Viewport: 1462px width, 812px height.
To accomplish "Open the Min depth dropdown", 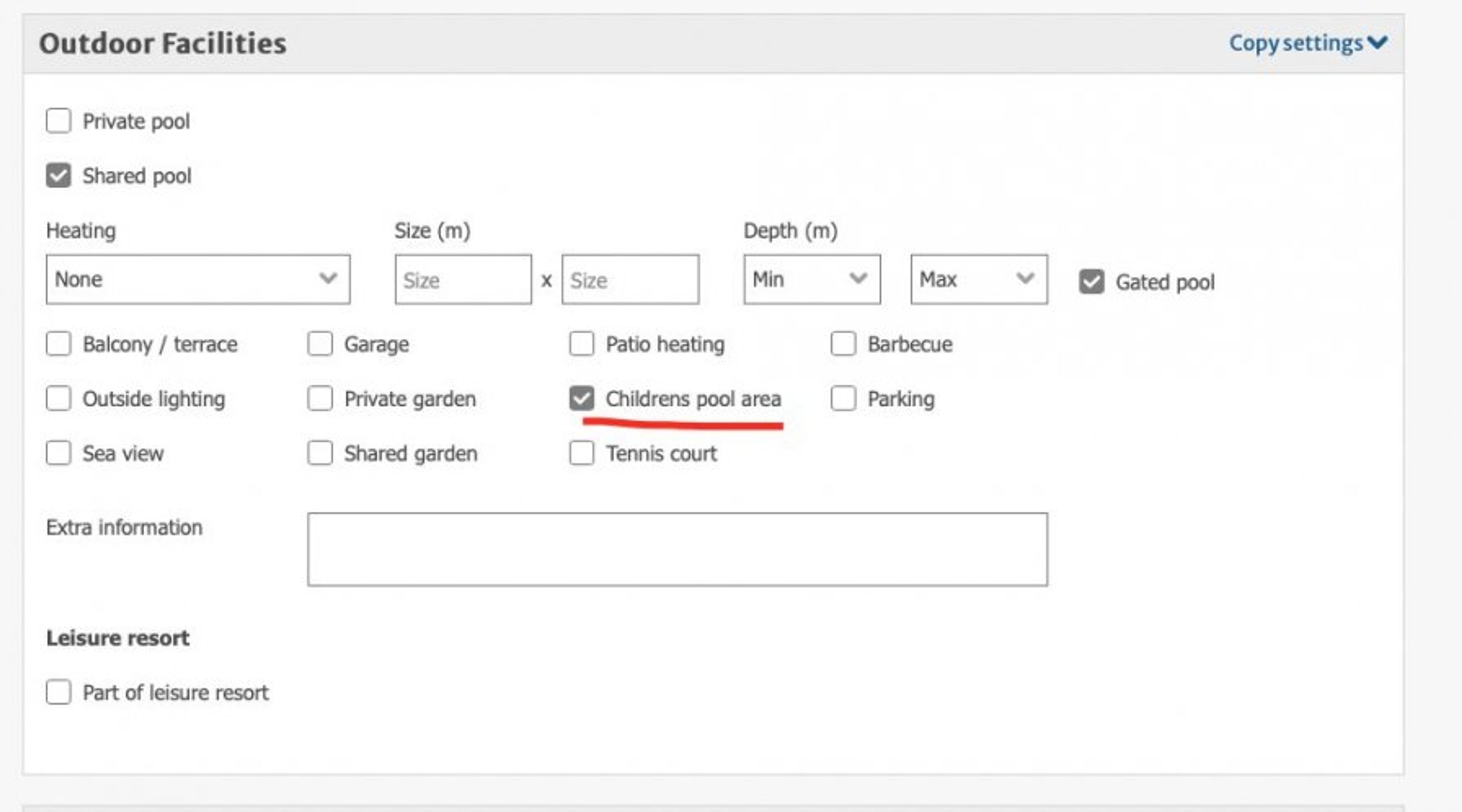I will click(812, 279).
